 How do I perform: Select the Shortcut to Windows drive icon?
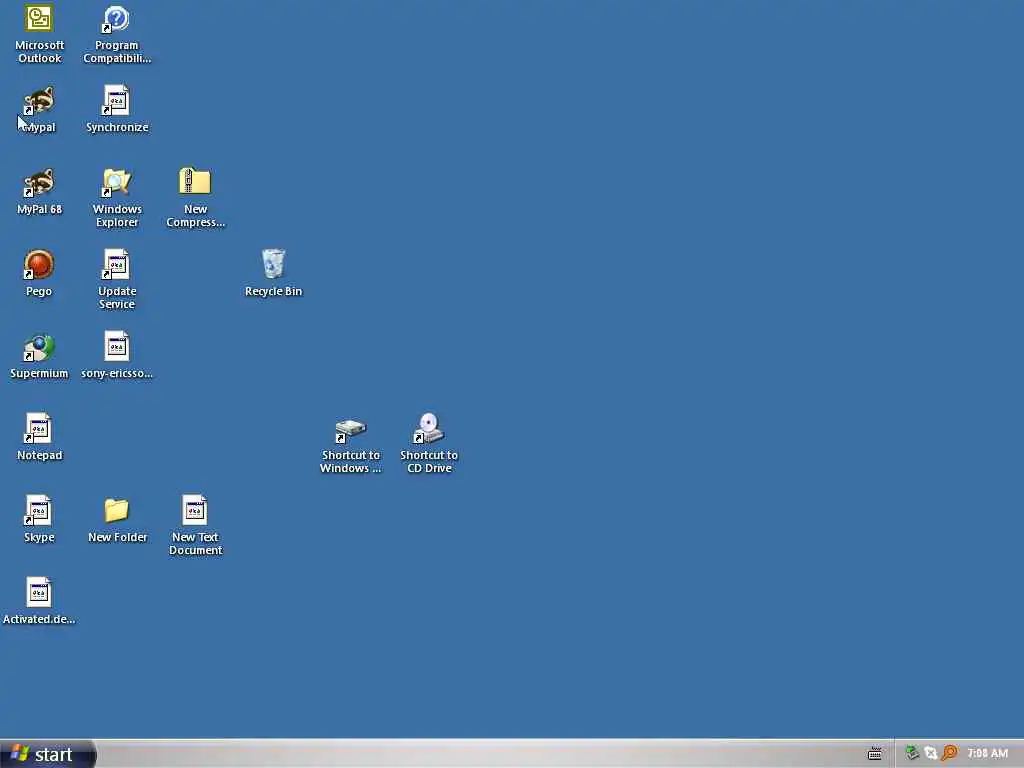(x=351, y=429)
